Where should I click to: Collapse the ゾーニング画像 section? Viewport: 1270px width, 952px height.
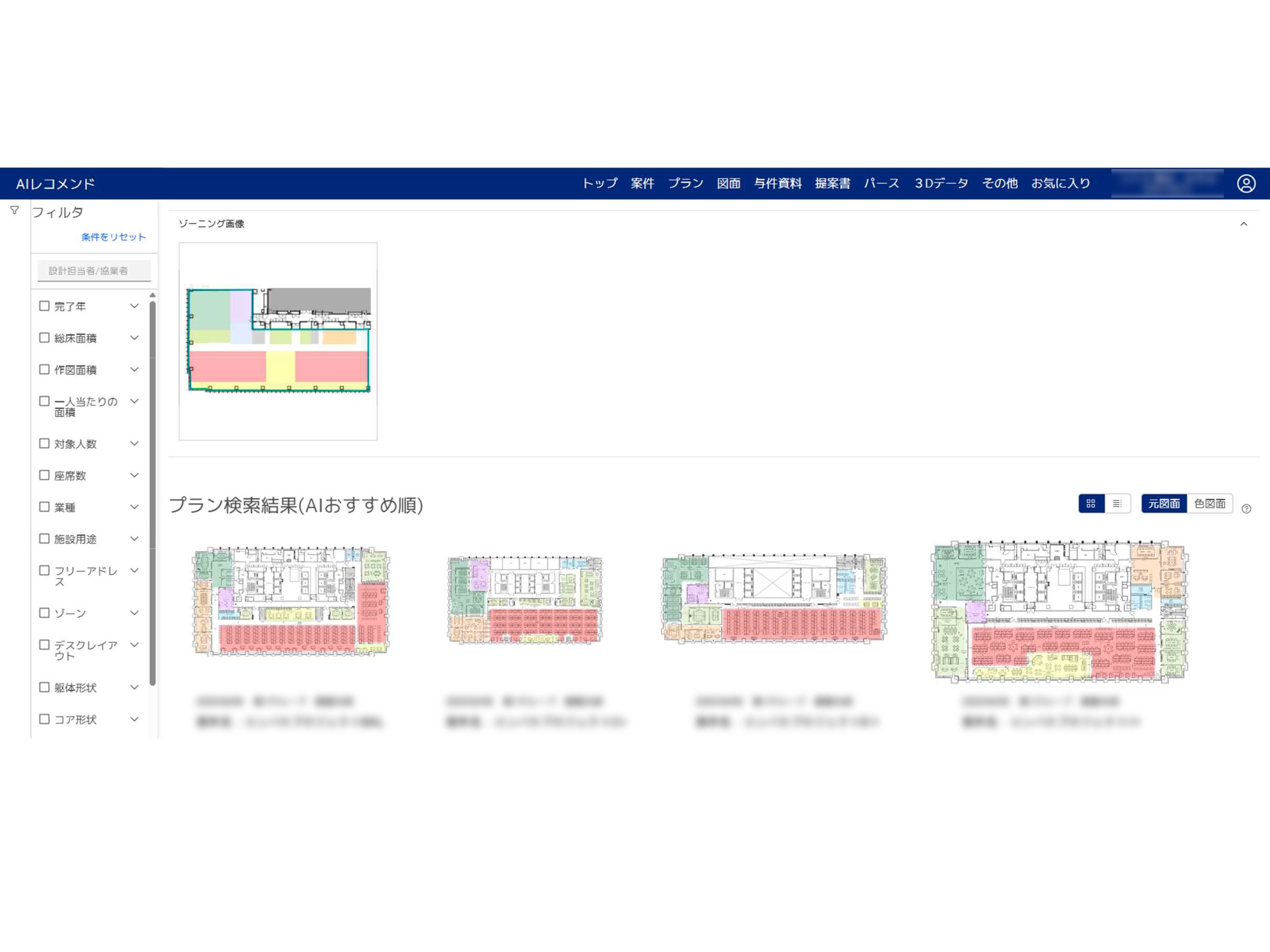coord(1244,224)
